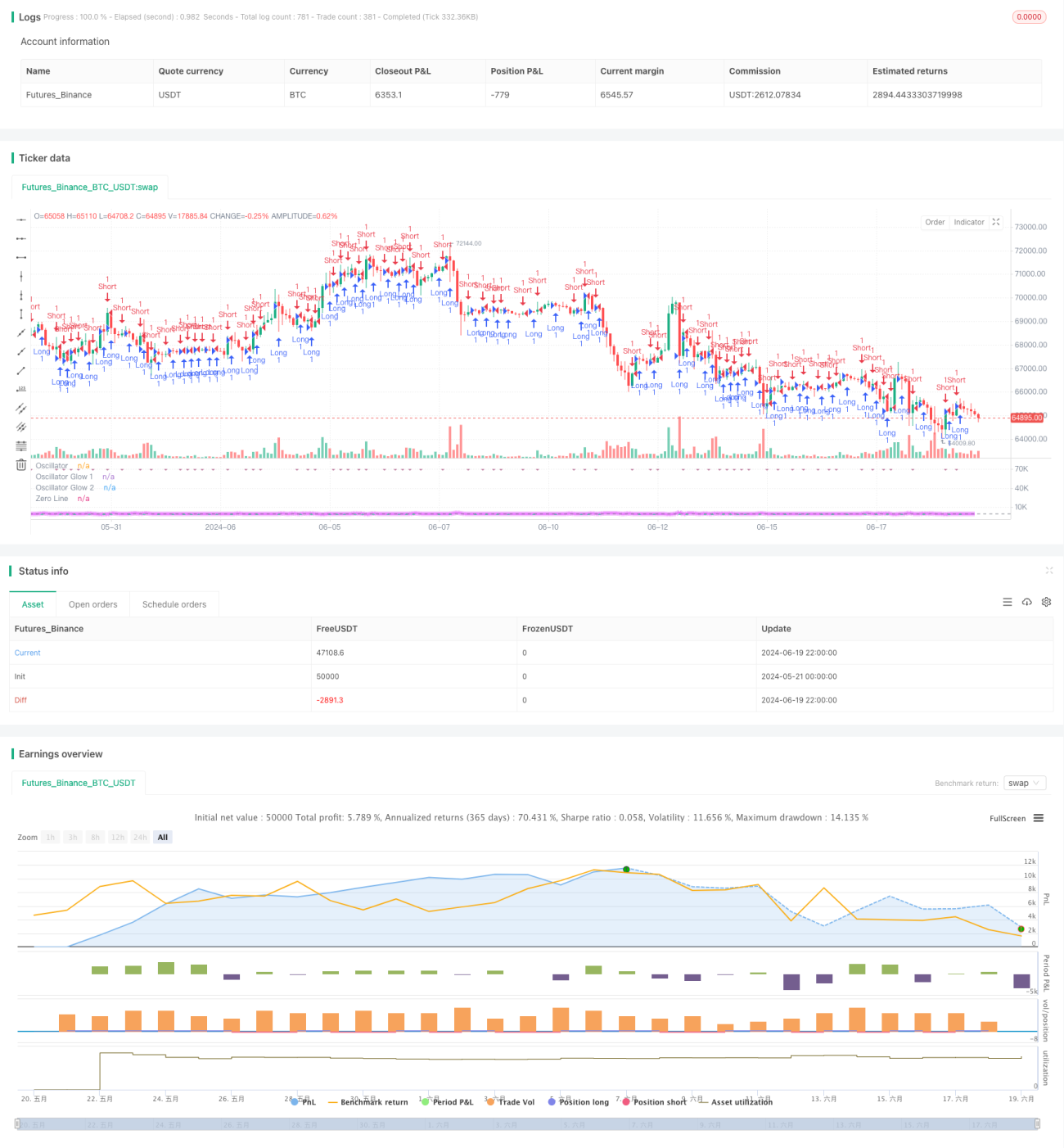
Task: Set zoom range to 12h
Action: coord(118,837)
